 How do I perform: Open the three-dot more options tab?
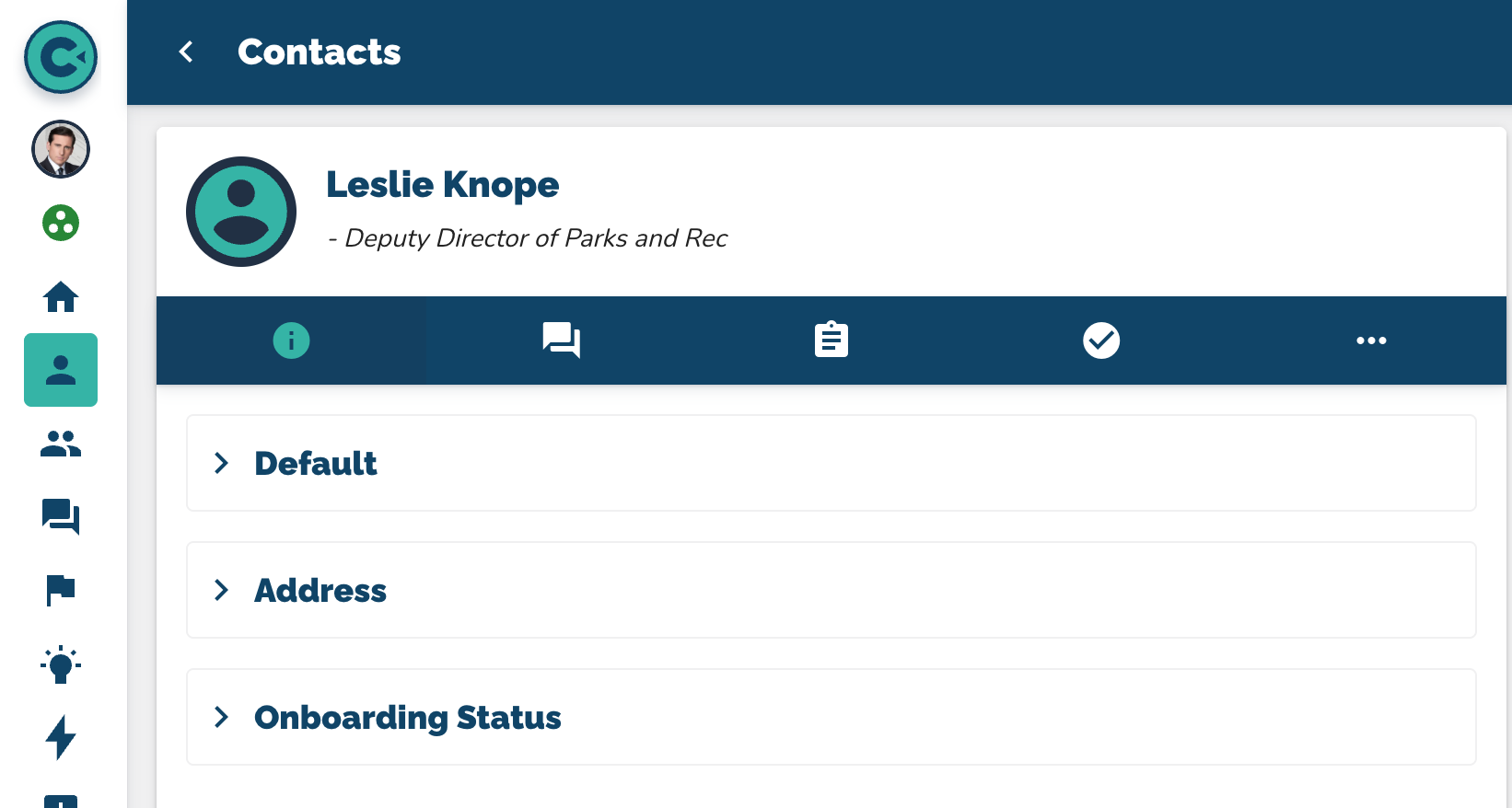click(x=1371, y=341)
